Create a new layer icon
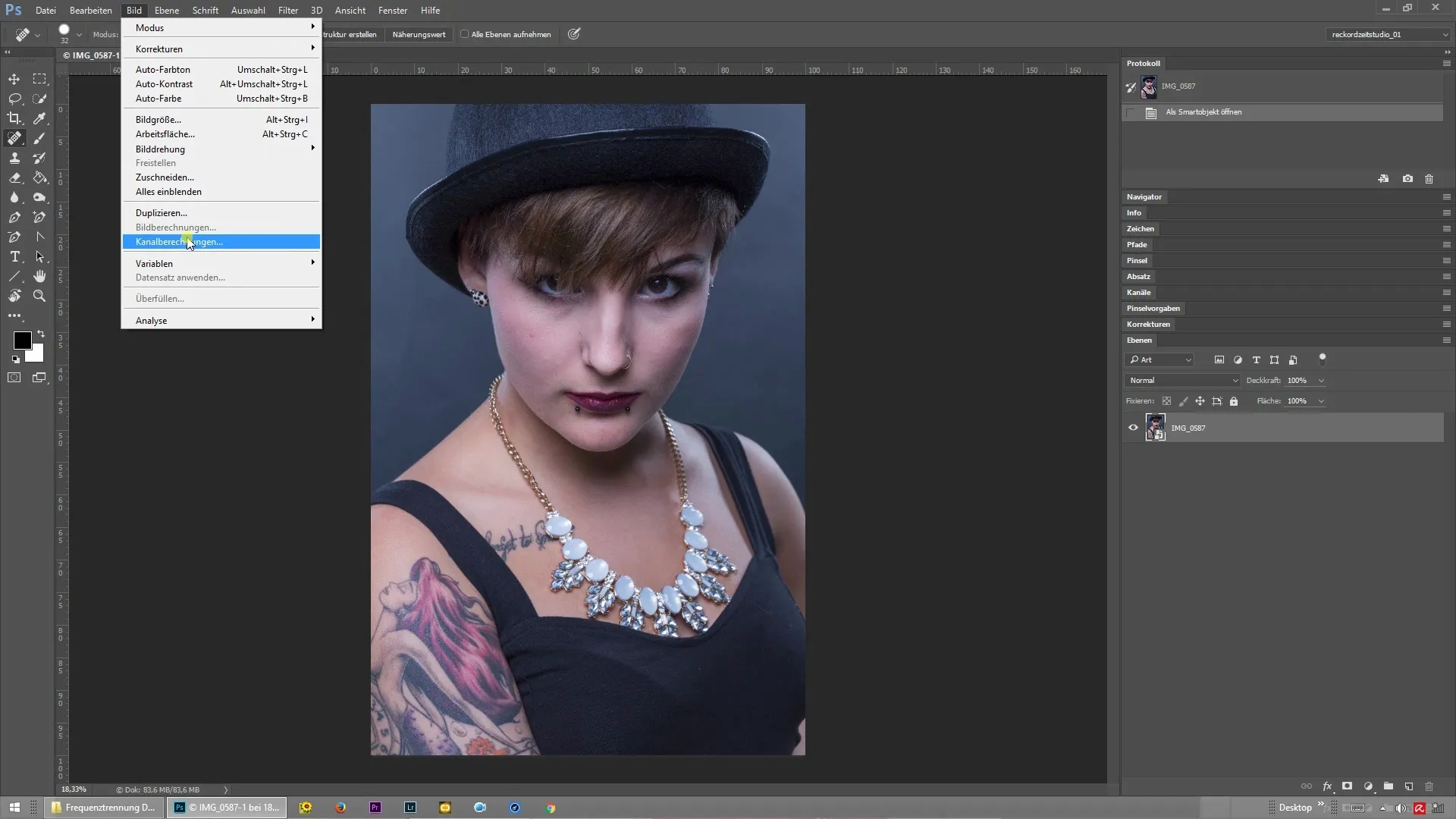The image size is (1456, 819). tap(1409, 786)
